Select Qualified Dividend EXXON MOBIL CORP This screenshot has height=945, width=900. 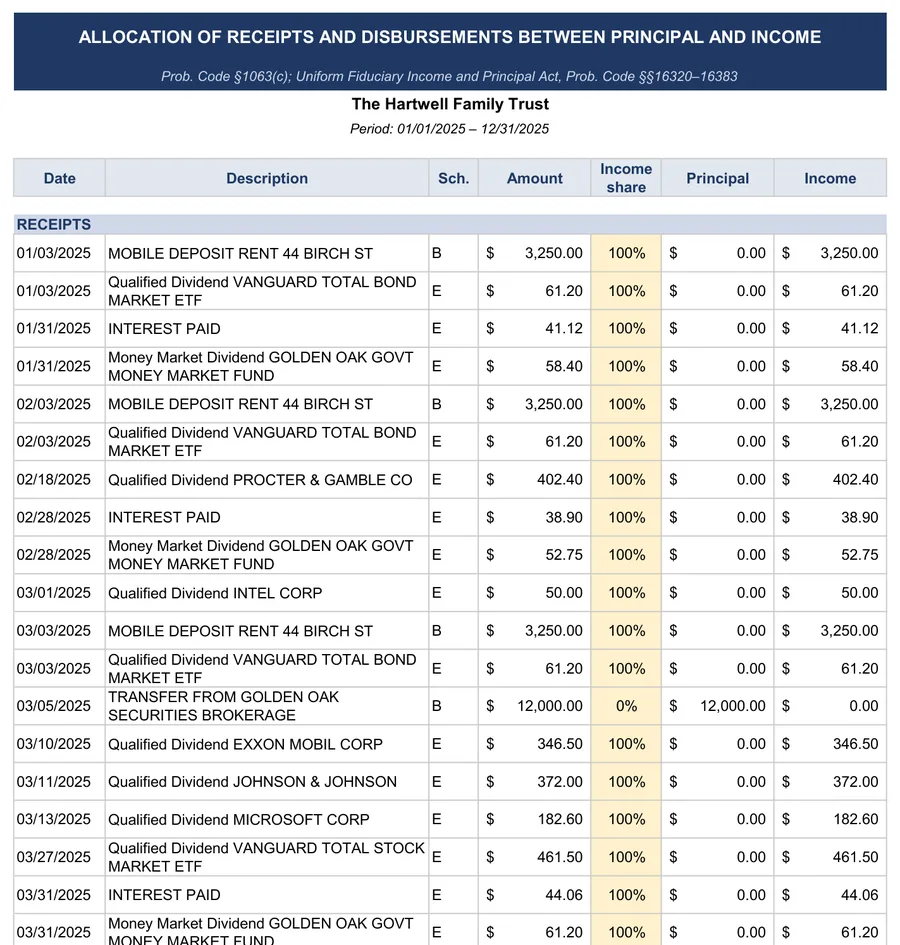pyautogui.click(x=245, y=744)
